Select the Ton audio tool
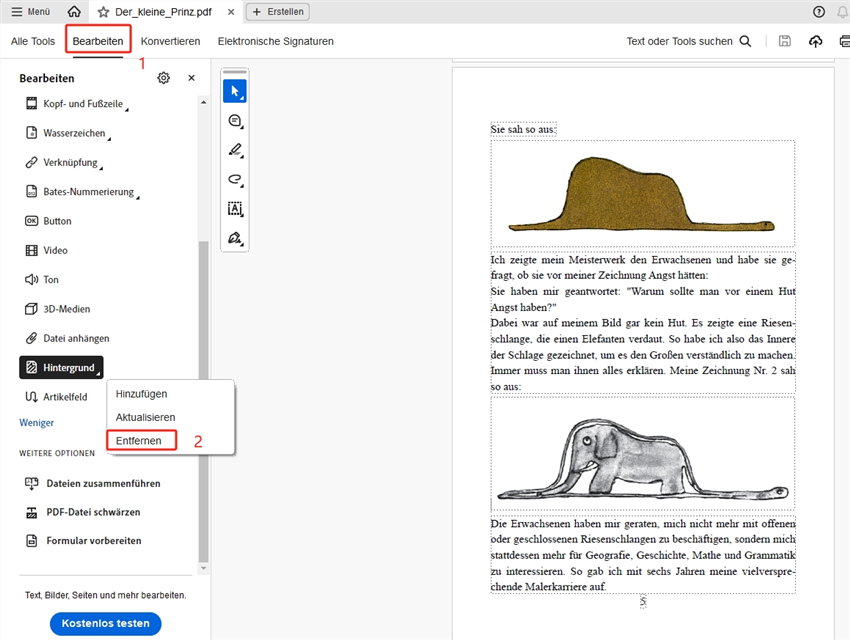Viewport: 850px width, 640px height. click(x=42, y=279)
